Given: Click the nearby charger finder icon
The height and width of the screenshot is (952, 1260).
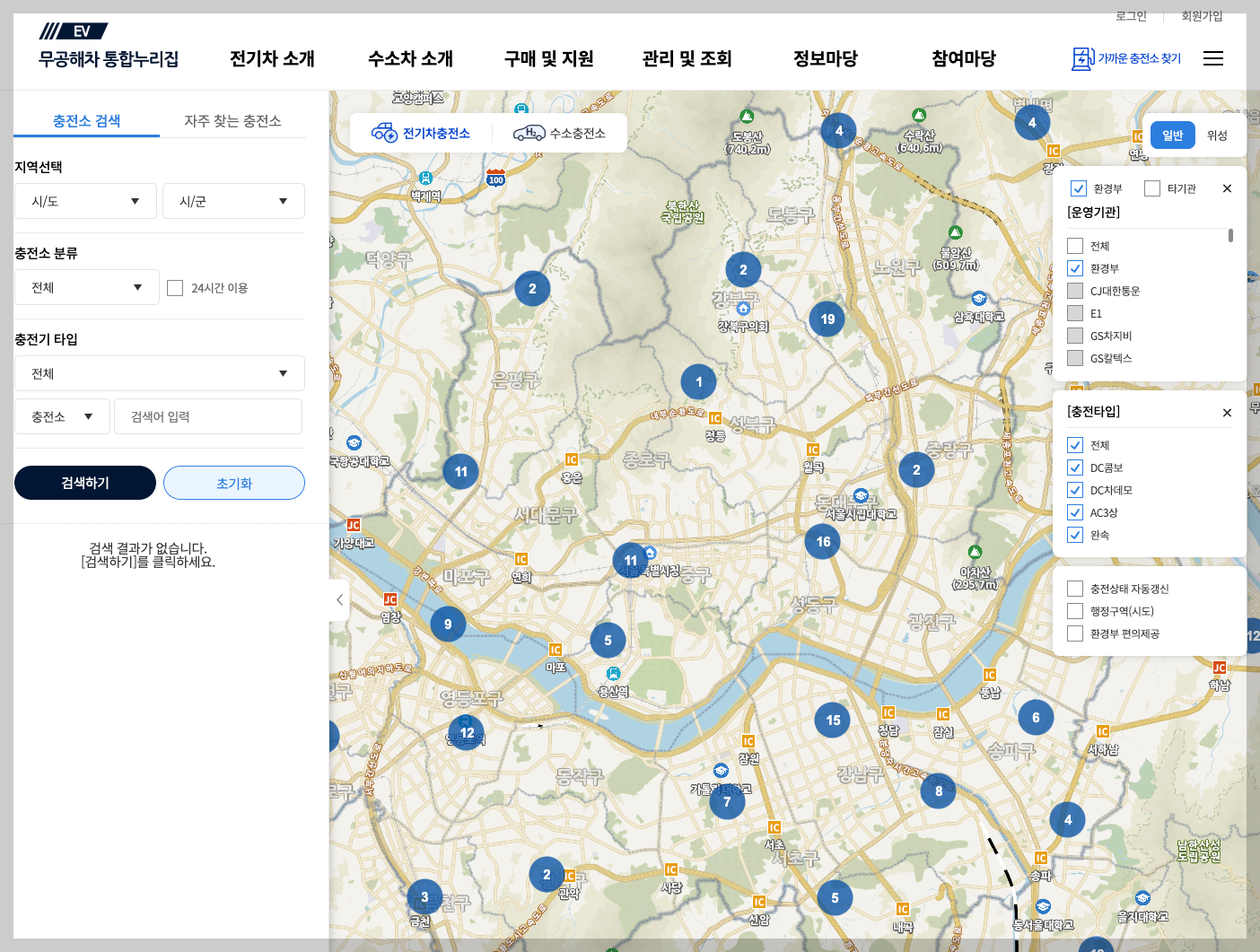Looking at the screenshot, I should [1082, 58].
